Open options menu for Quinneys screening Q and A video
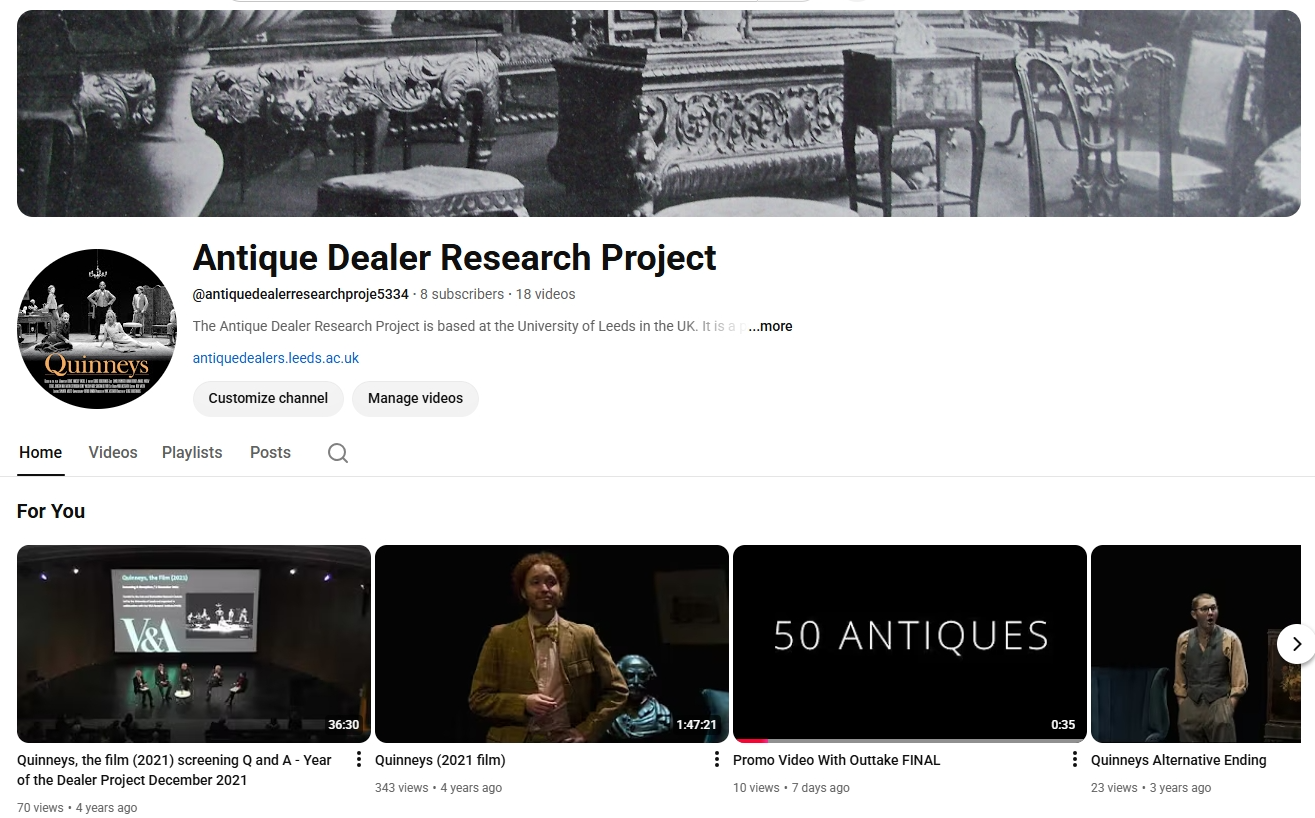Screen dimensions: 1315x818 tap(359, 760)
